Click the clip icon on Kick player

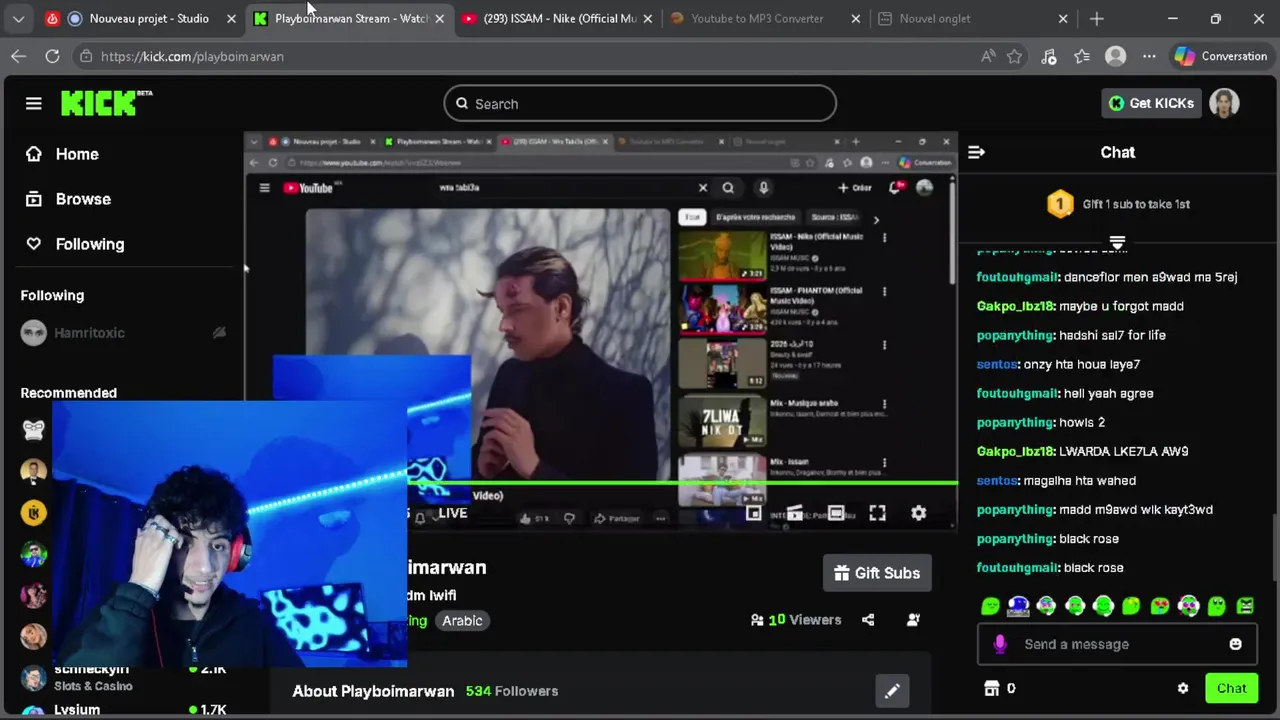pyautogui.click(x=795, y=513)
